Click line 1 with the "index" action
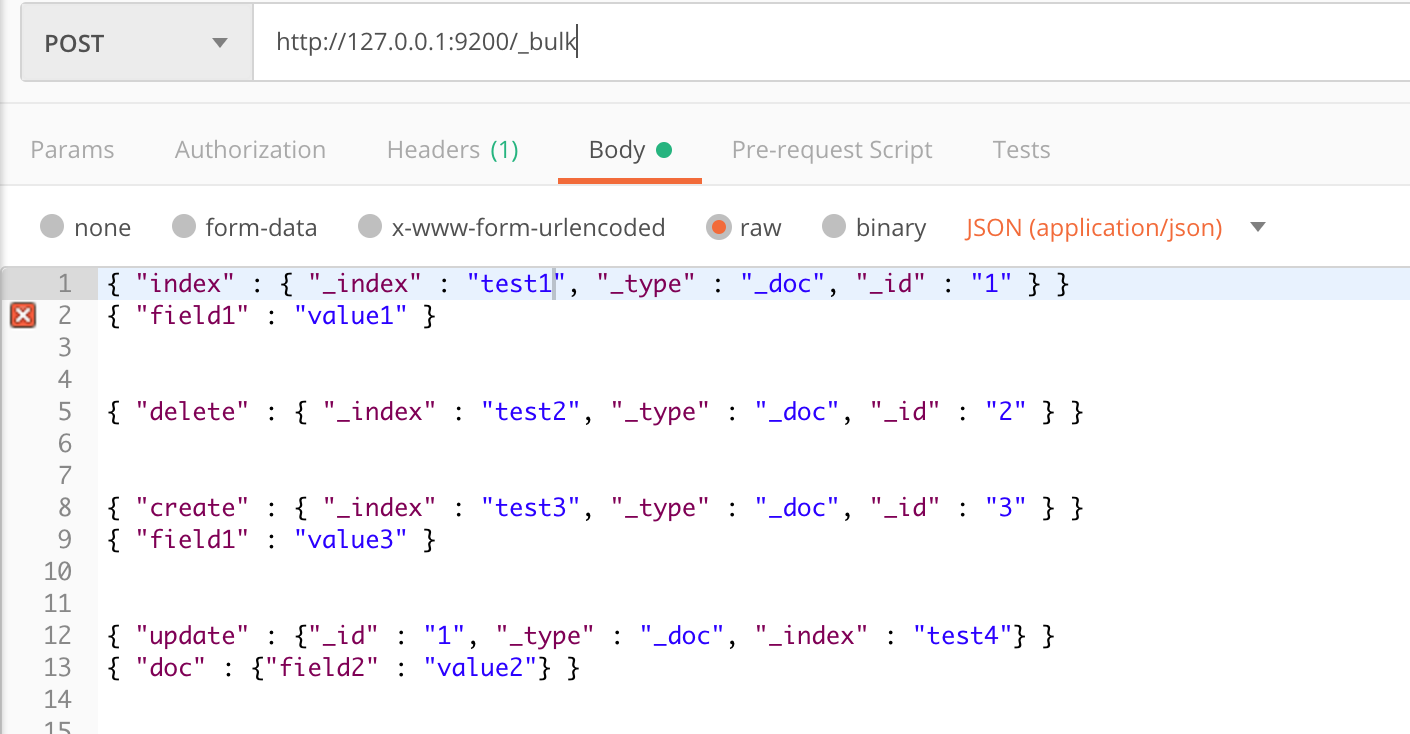The image size is (1410, 734). click(x=588, y=284)
